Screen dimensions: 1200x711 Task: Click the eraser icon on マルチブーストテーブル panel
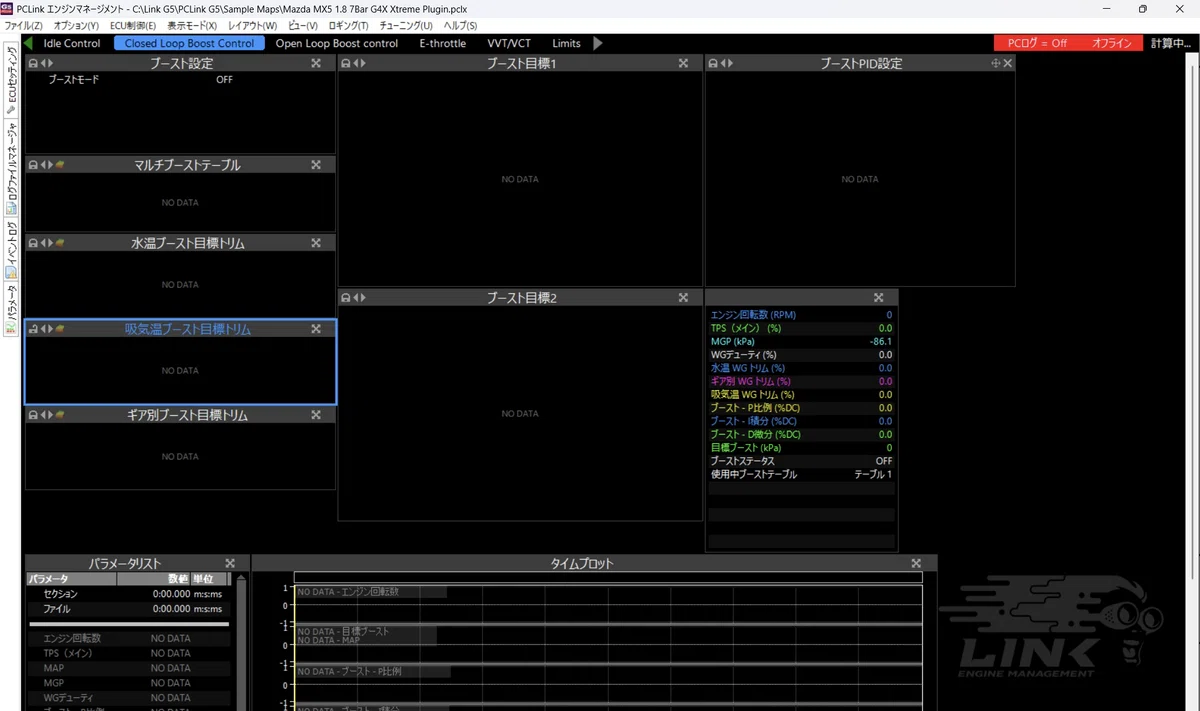[x=60, y=165]
